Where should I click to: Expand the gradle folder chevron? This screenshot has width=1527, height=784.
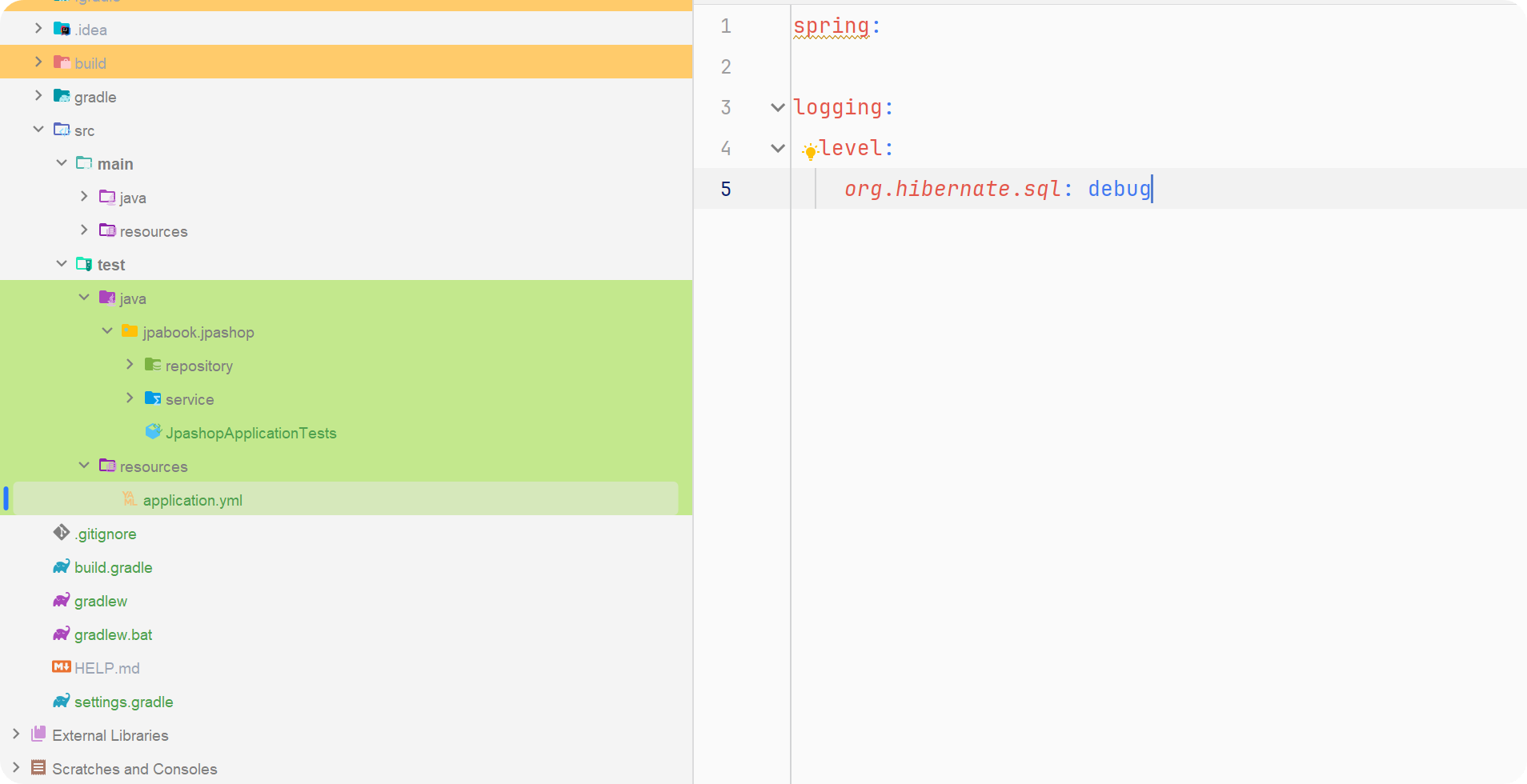(38, 96)
